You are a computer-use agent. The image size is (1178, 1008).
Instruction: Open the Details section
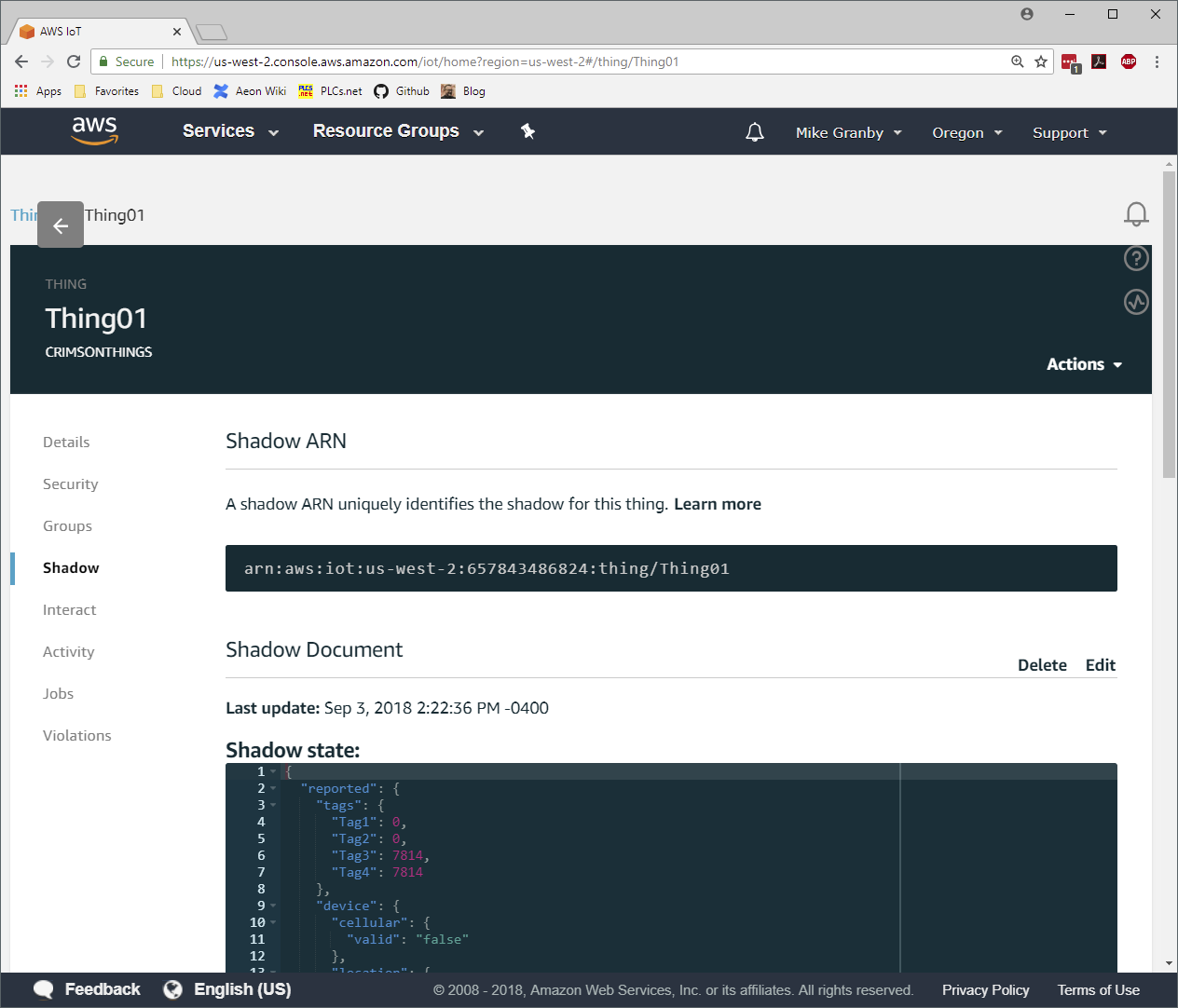click(x=66, y=442)
